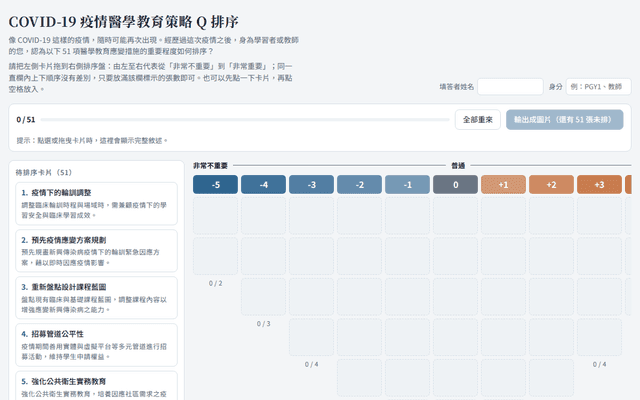640x400 pixels.
Task: Click the top empty slot under -4
Action: pyautogui.click(x=263, y=216)
